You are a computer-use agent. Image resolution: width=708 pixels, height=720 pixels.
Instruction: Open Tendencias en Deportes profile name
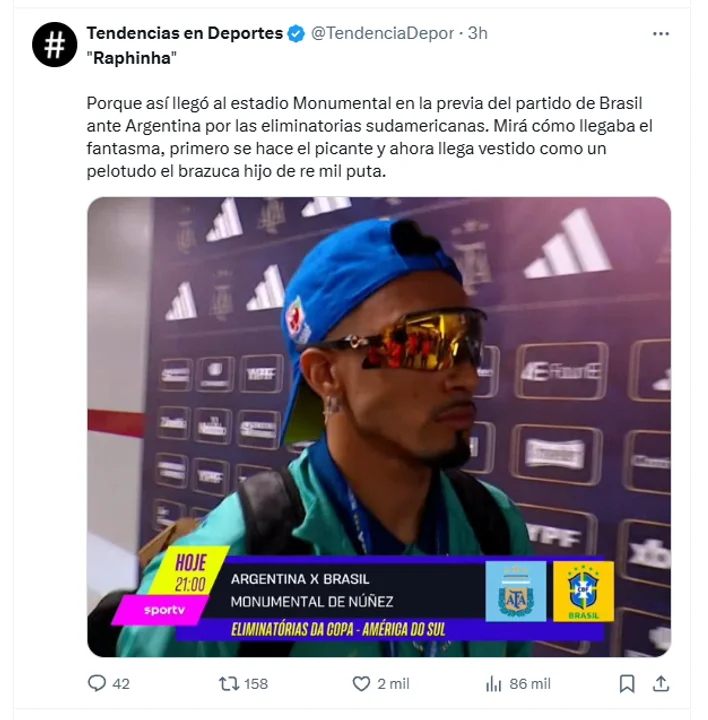[185, 33]
